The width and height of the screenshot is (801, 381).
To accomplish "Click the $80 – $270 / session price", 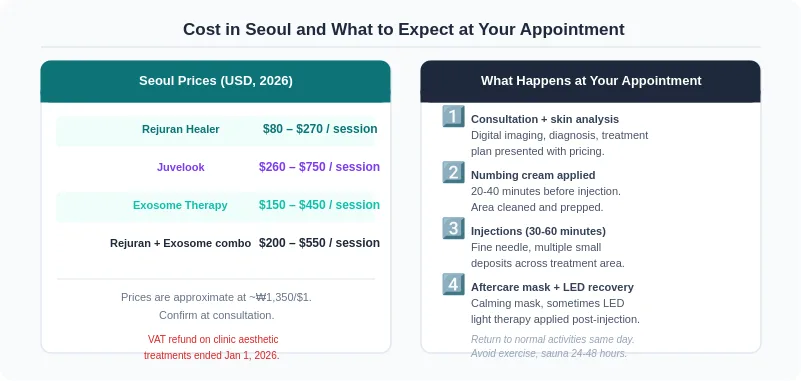I will [x=320, y=129].
